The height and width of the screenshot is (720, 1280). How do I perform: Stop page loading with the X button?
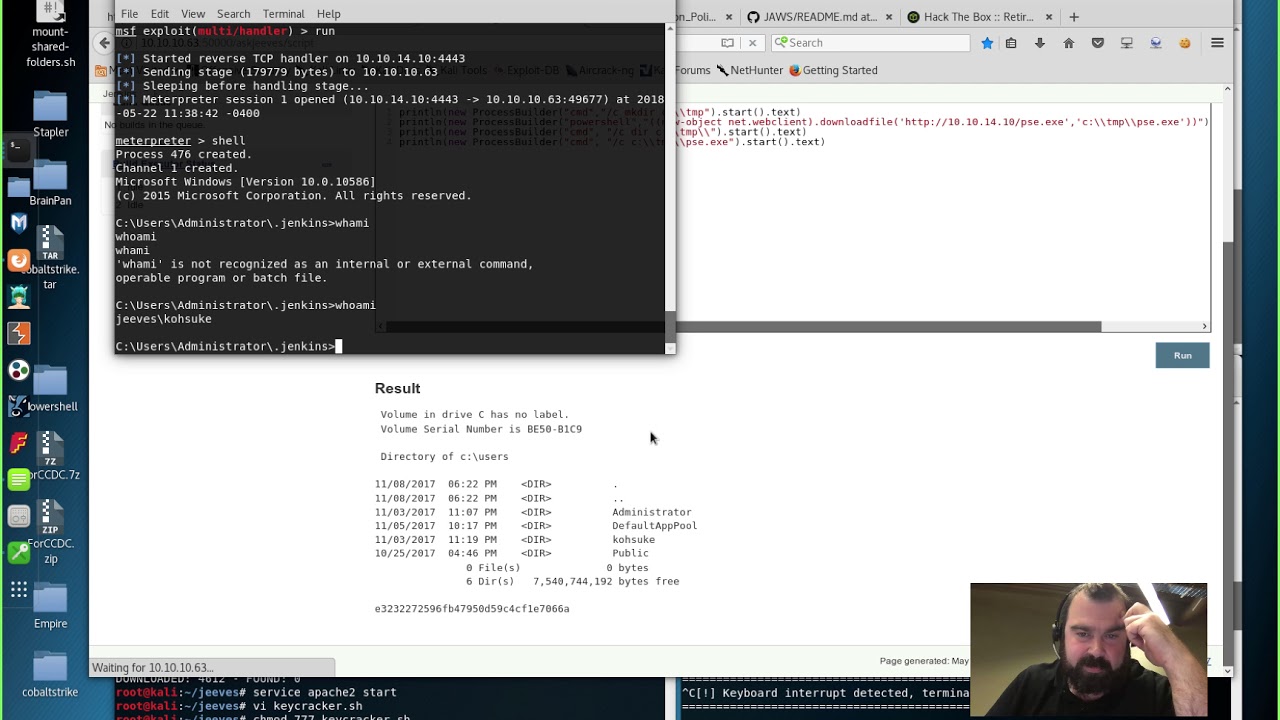tap(752, 43)
